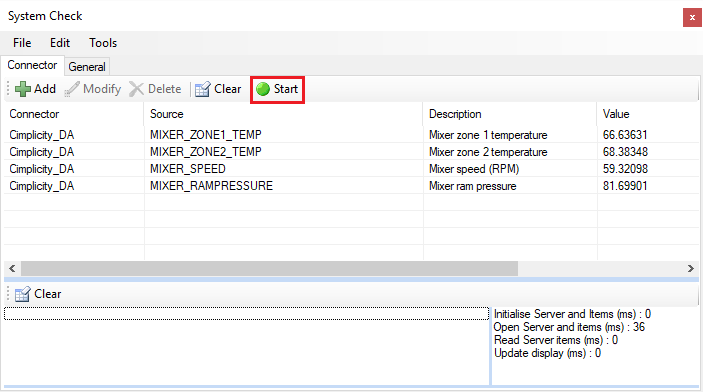
Task: Click 'Update display (ms)' line
Action: pyautogui.click(x=547, y=353)
